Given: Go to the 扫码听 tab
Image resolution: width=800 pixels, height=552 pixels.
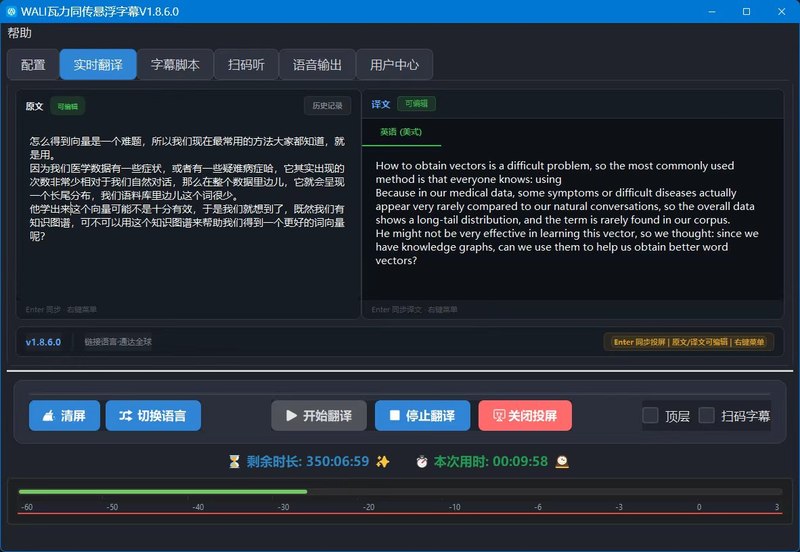Looking at the screenshot, I should click(x=246, y=65).
